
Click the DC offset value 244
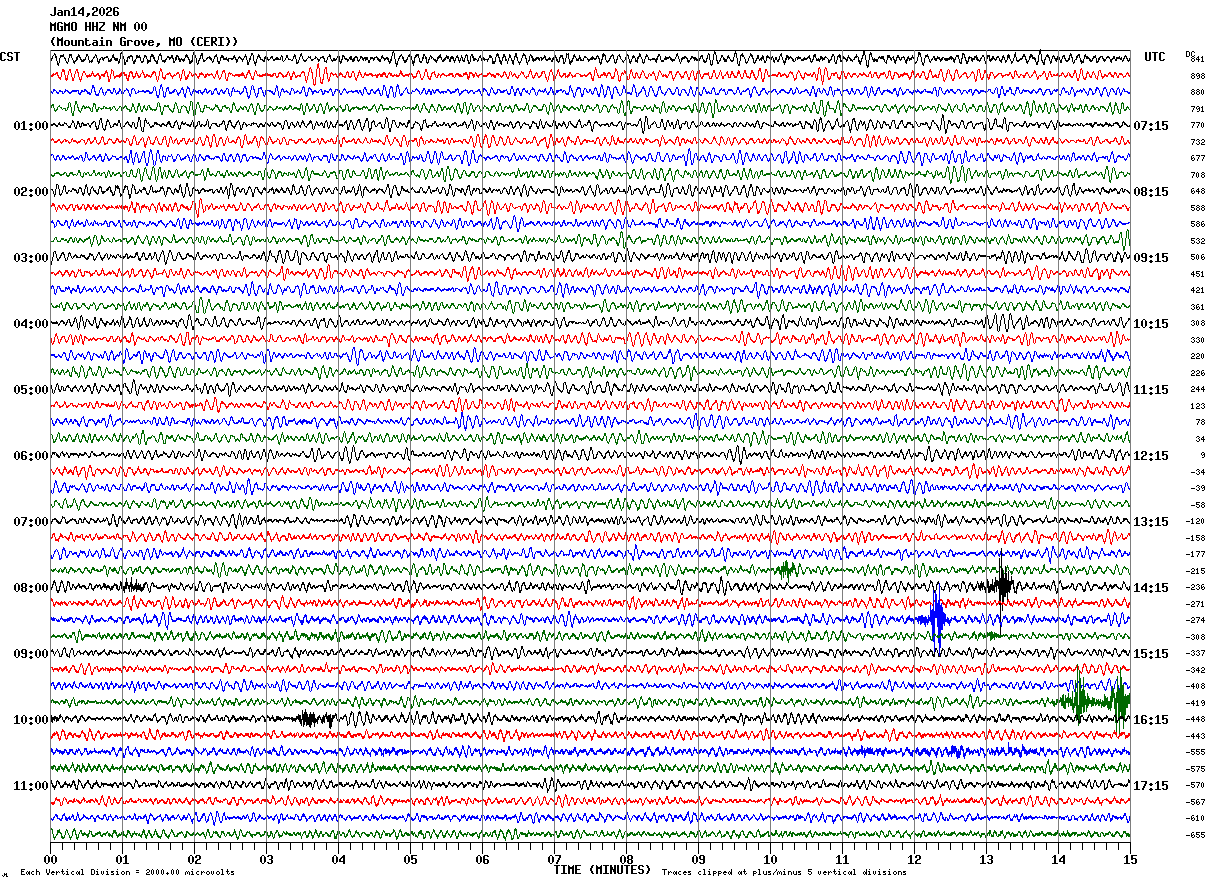[x=1197, y=390]
